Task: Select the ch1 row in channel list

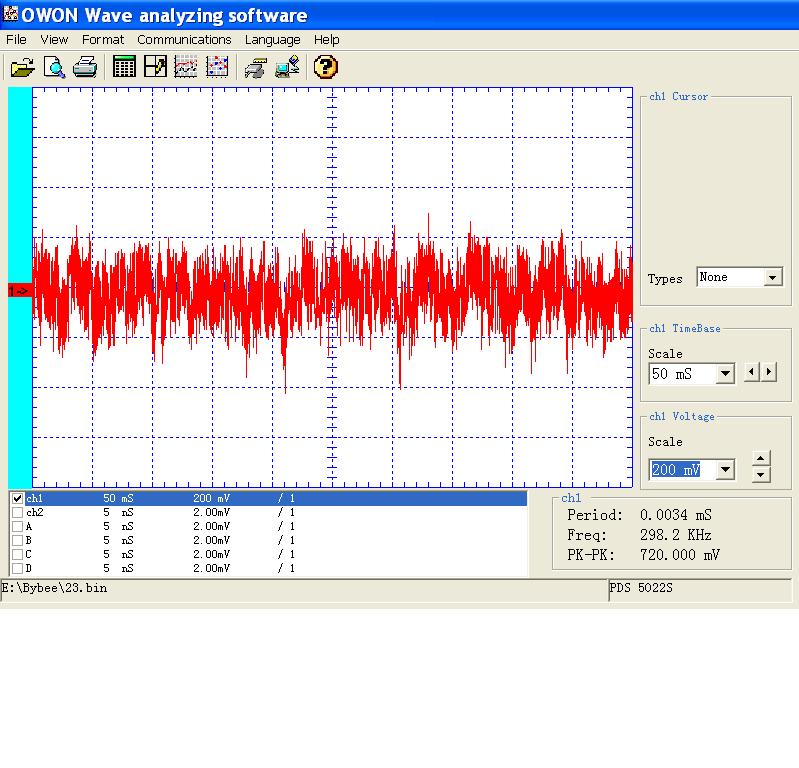Action: pos(276,498)
